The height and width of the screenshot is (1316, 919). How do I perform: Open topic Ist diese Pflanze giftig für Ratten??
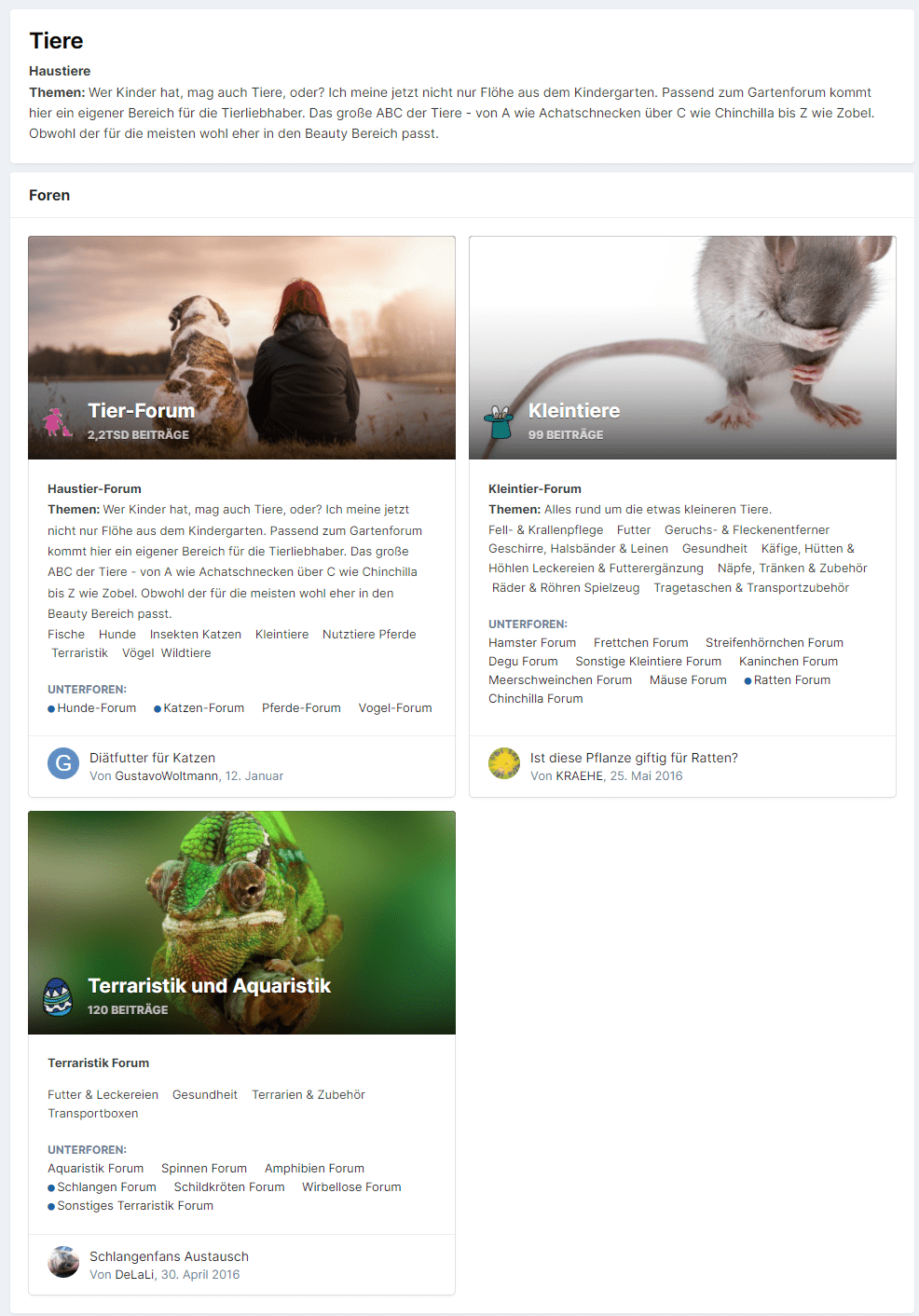click(634, 758)
